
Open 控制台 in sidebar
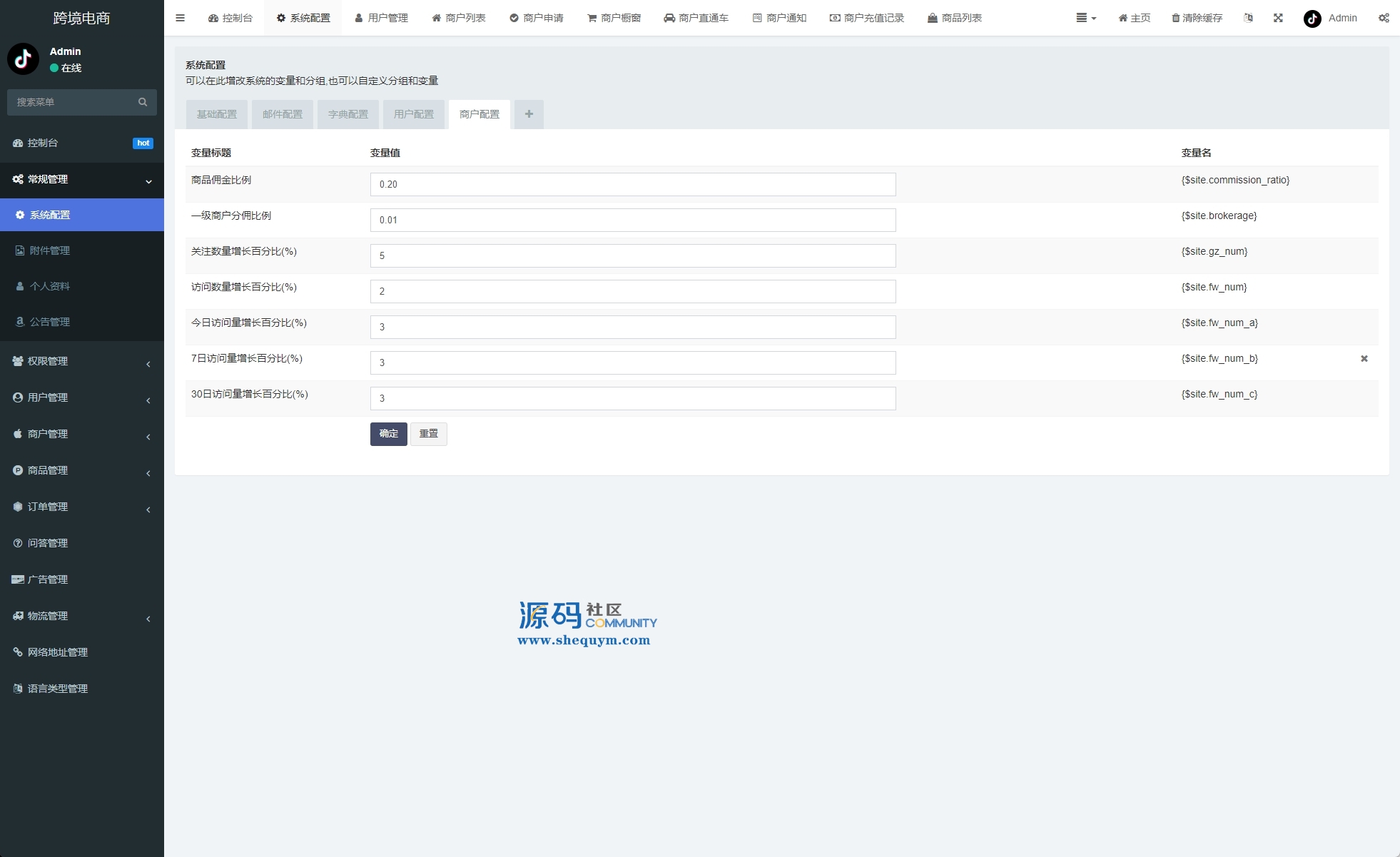(82, 143)
